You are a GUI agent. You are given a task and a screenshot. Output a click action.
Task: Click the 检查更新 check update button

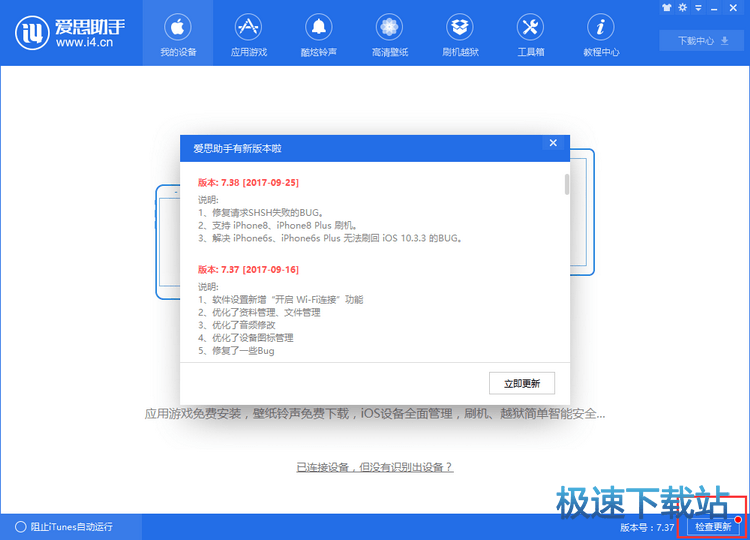tap(713, 527)
